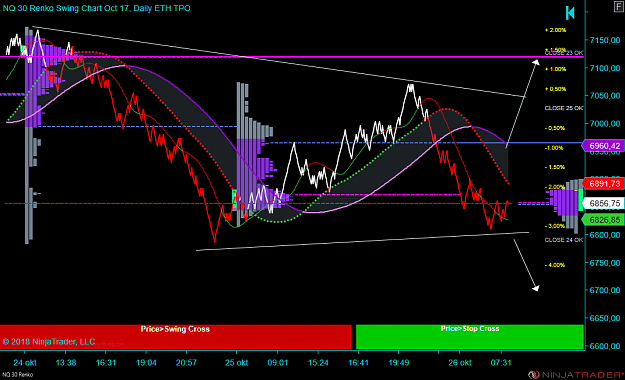The width and height of the screenshot is (625, 380).
Task: Click the 6750,00 price axis label
Action: coord(605,263)
